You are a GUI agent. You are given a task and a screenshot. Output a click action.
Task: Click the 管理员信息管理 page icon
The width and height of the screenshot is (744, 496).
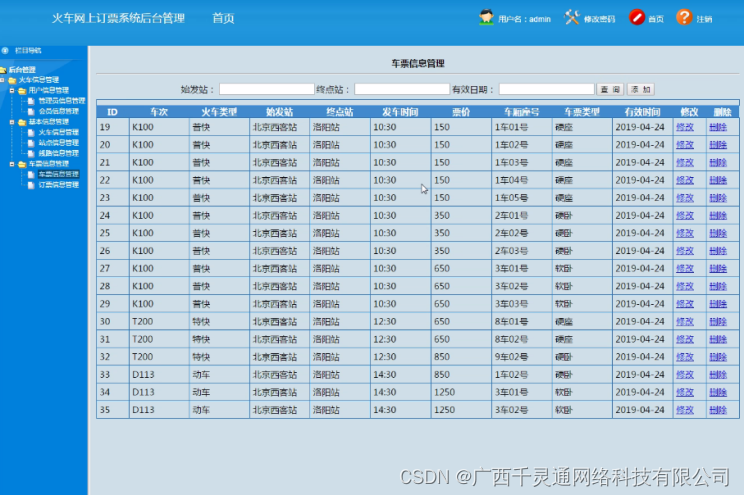(x=31, y=101)
